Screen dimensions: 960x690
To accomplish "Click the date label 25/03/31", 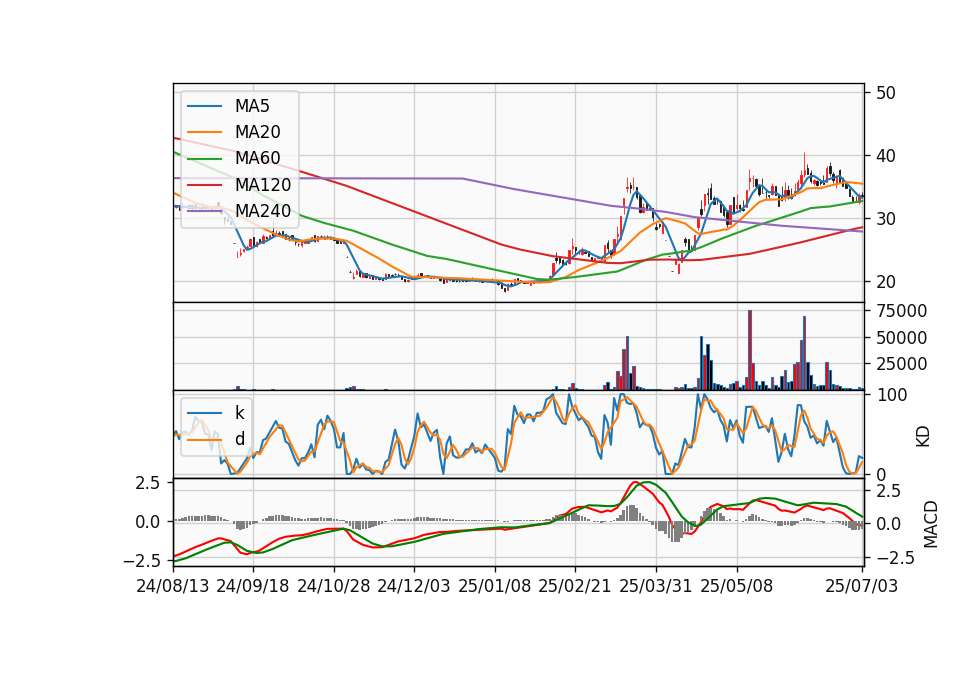I will tap(656, 586).
